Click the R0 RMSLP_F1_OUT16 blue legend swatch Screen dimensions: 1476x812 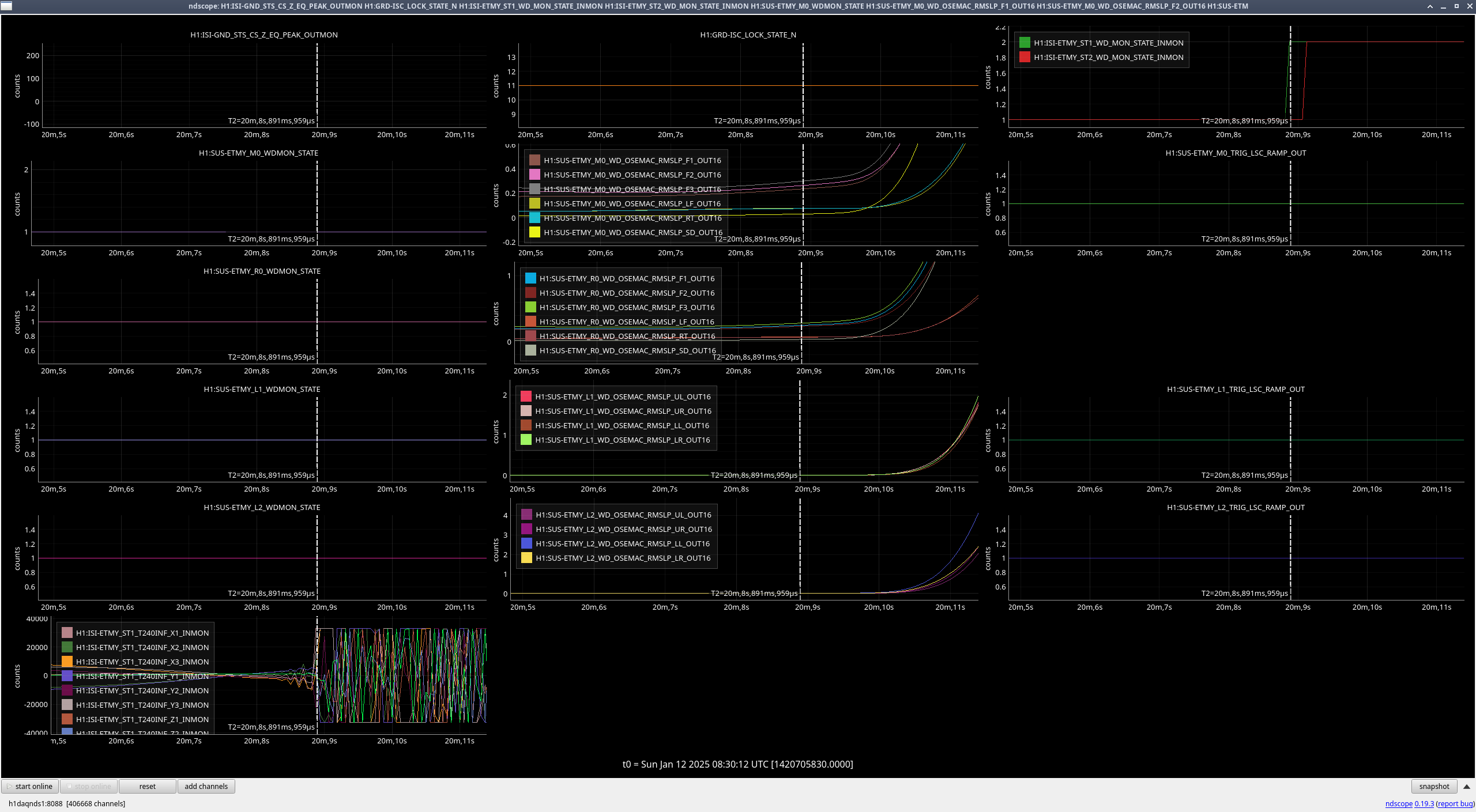[x=530, y=278]
